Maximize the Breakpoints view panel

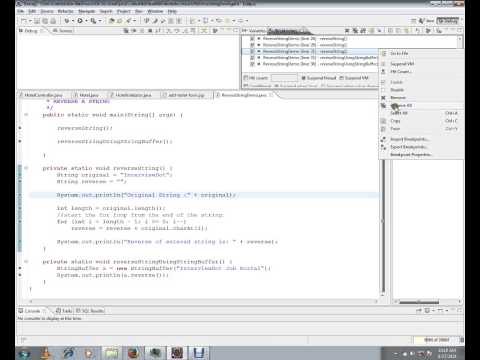tap(460, 30)
